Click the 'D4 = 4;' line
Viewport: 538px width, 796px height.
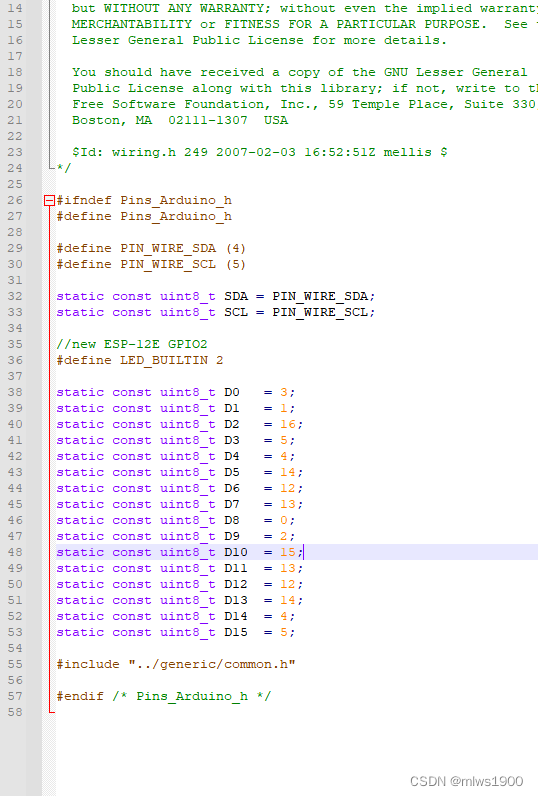176,456
